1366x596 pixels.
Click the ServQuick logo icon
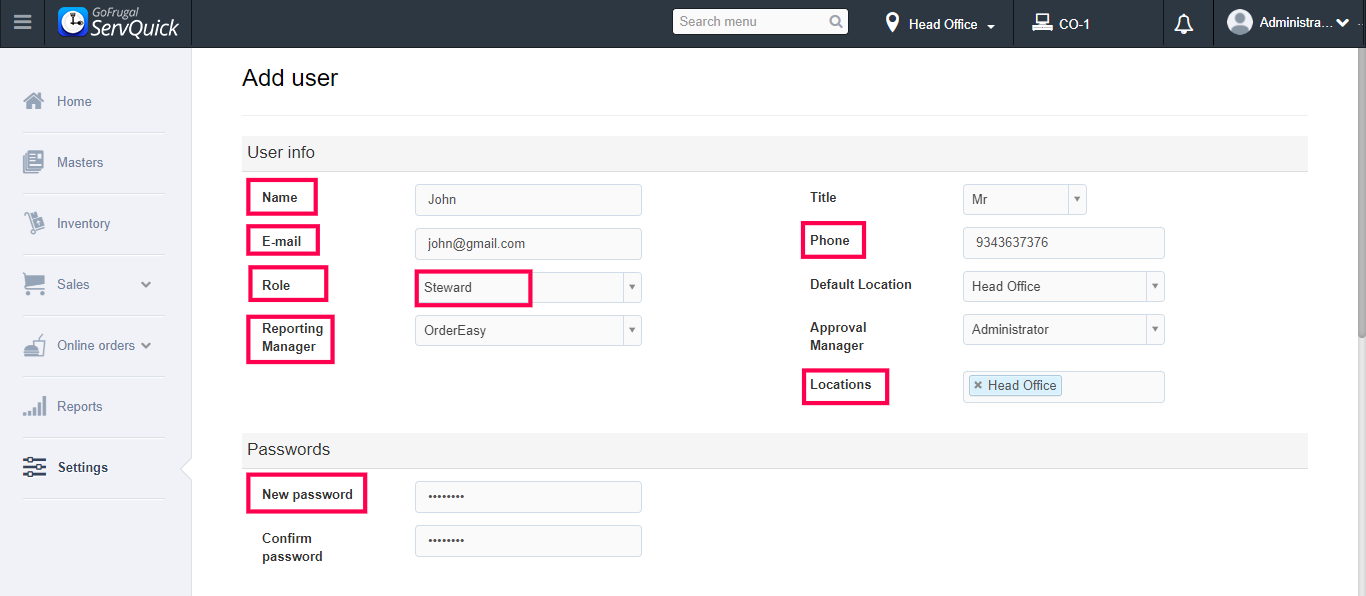[x=73, y=22]
